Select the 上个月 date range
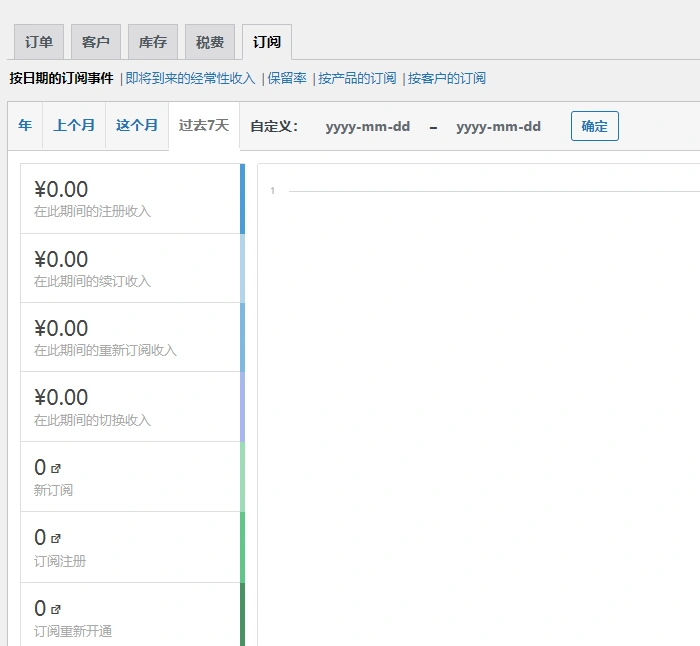The width and height of the screenshot is (700, 646). pos(74,125)
